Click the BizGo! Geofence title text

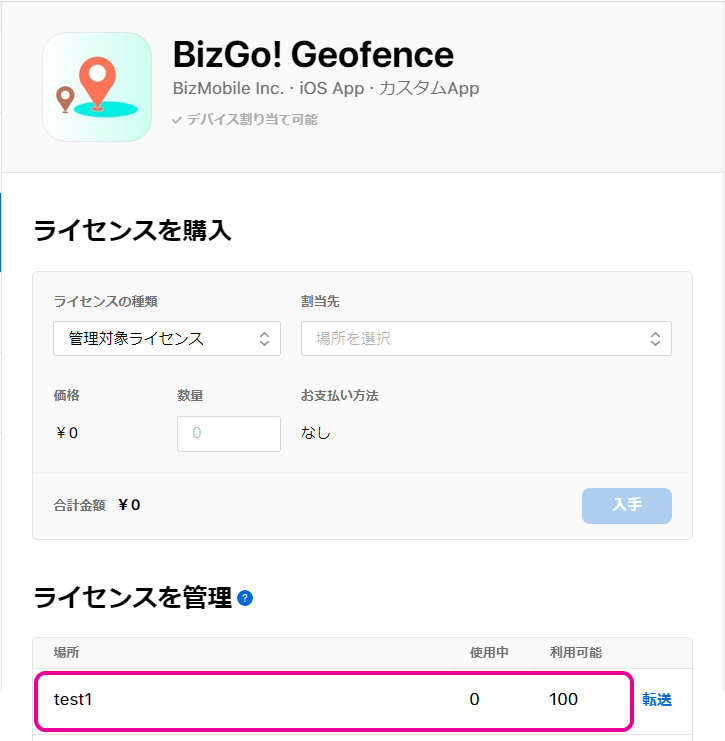click(313, 54)
